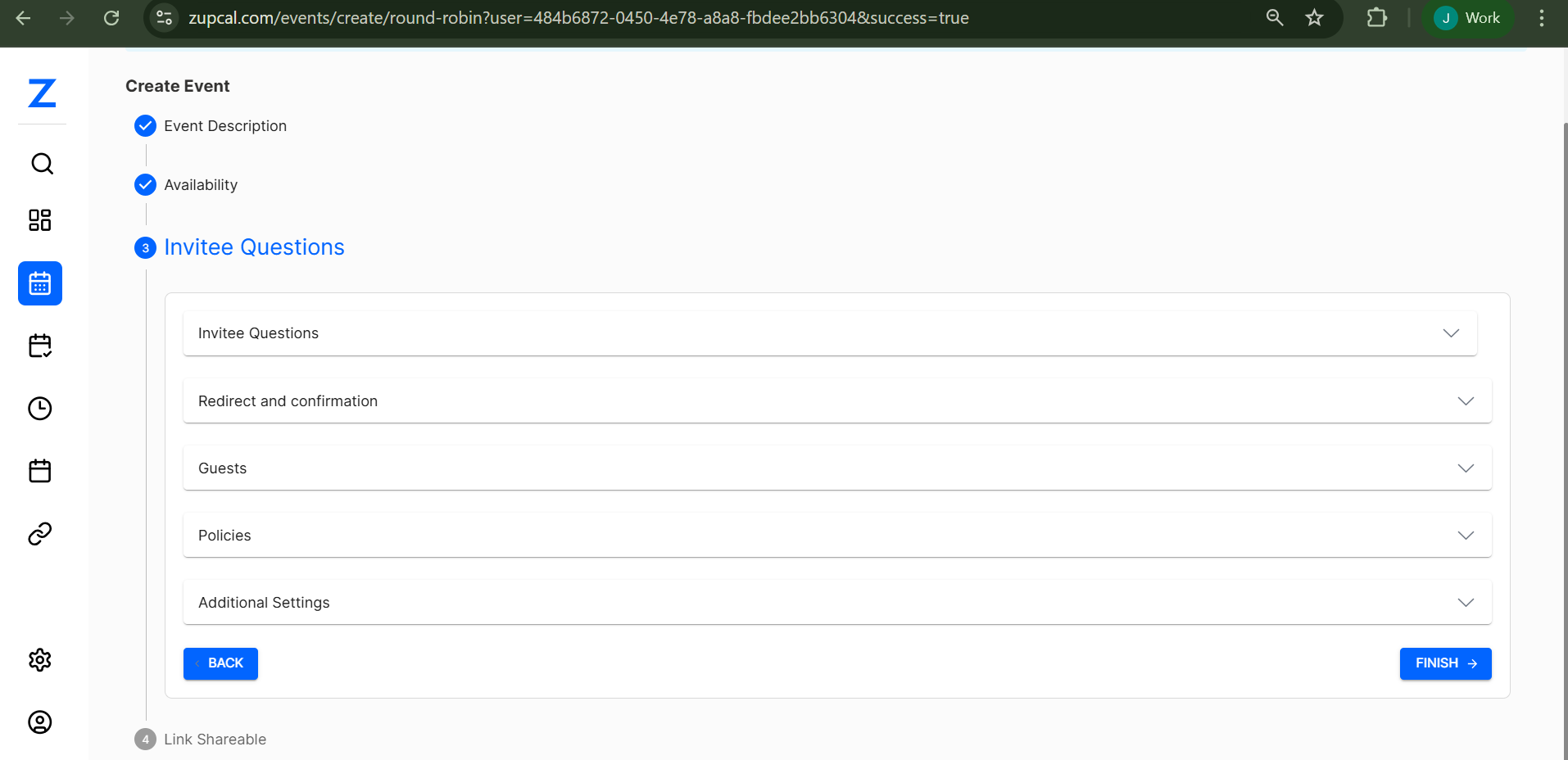
Task: Expand the Guests section chevron
Action: (1465, 468)
